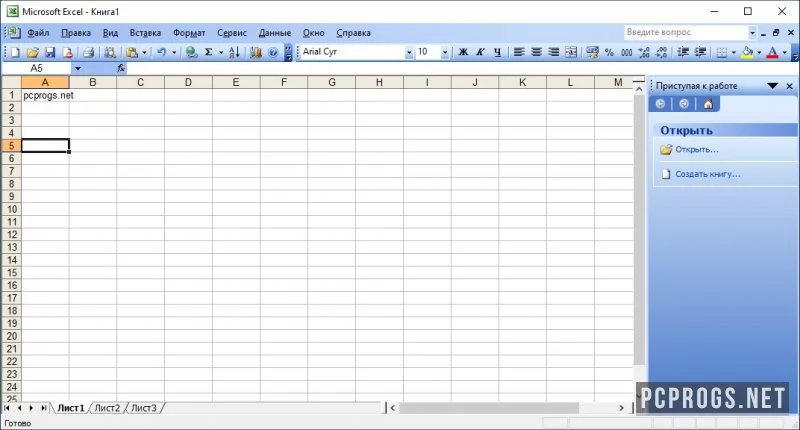This screenshot has height=430, width=800.
Task: Click the Select All corner button
Action: [x=11, y=82]
